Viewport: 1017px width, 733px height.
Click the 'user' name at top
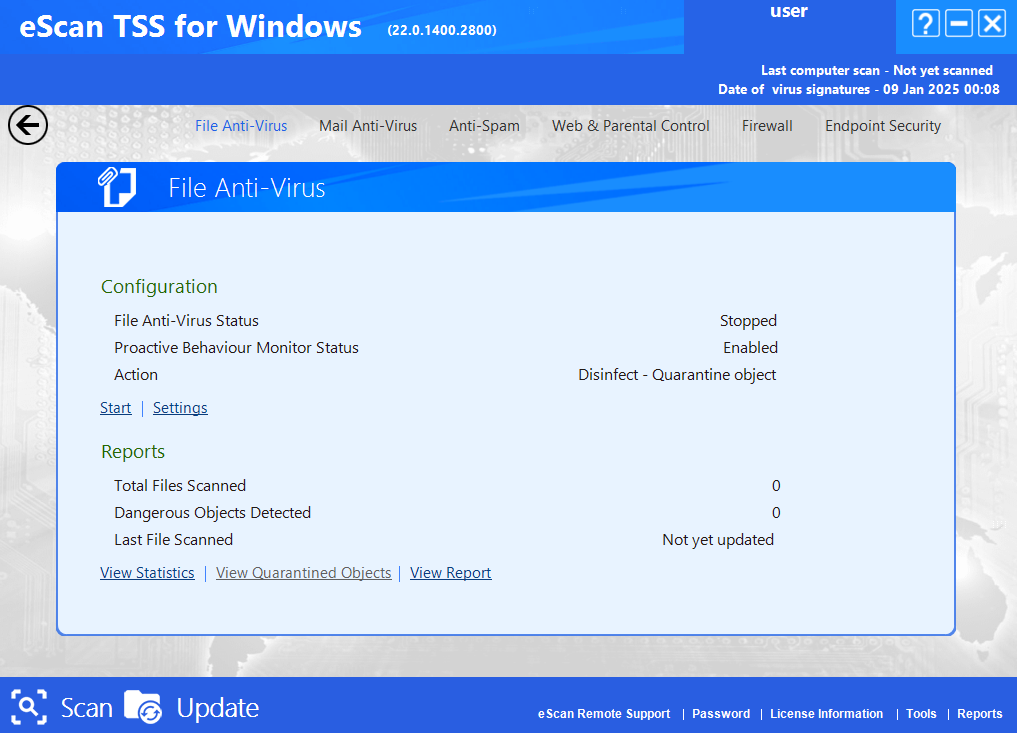tap(789, 11)
